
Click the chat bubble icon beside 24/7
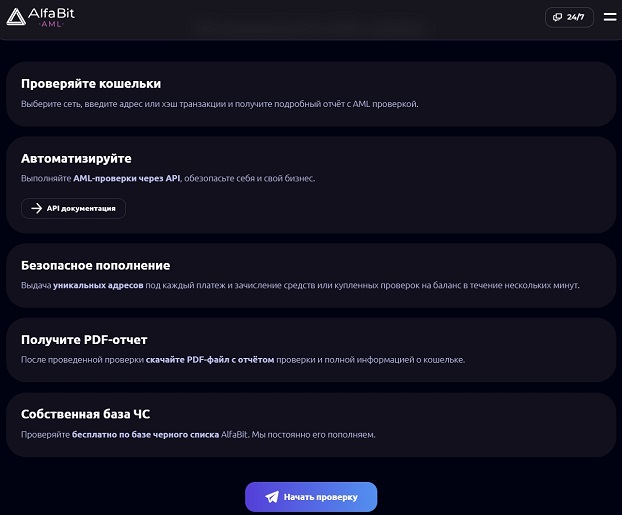[558, 17]
